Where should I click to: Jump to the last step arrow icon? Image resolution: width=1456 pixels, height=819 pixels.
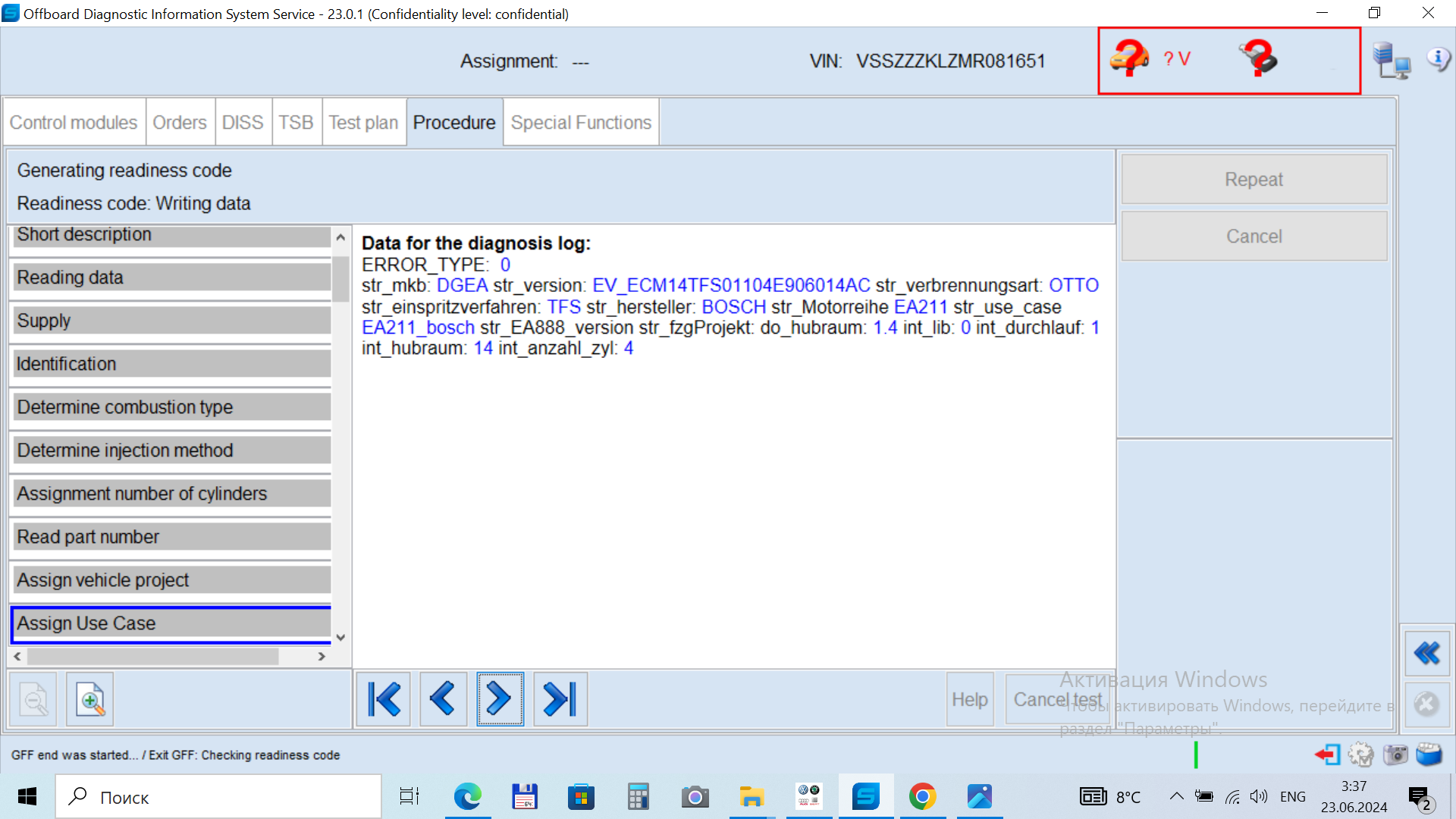pyautogui.click(x=560, y=699)
